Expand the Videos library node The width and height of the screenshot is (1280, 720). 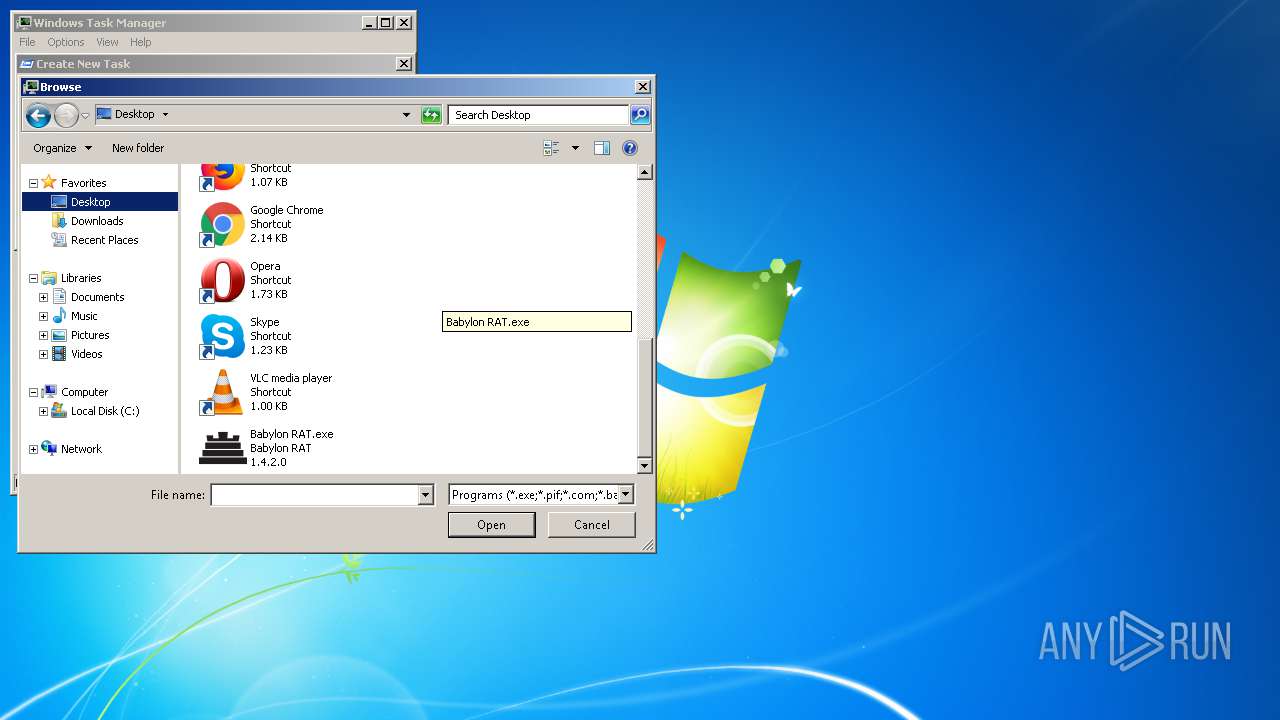(43, 354)
